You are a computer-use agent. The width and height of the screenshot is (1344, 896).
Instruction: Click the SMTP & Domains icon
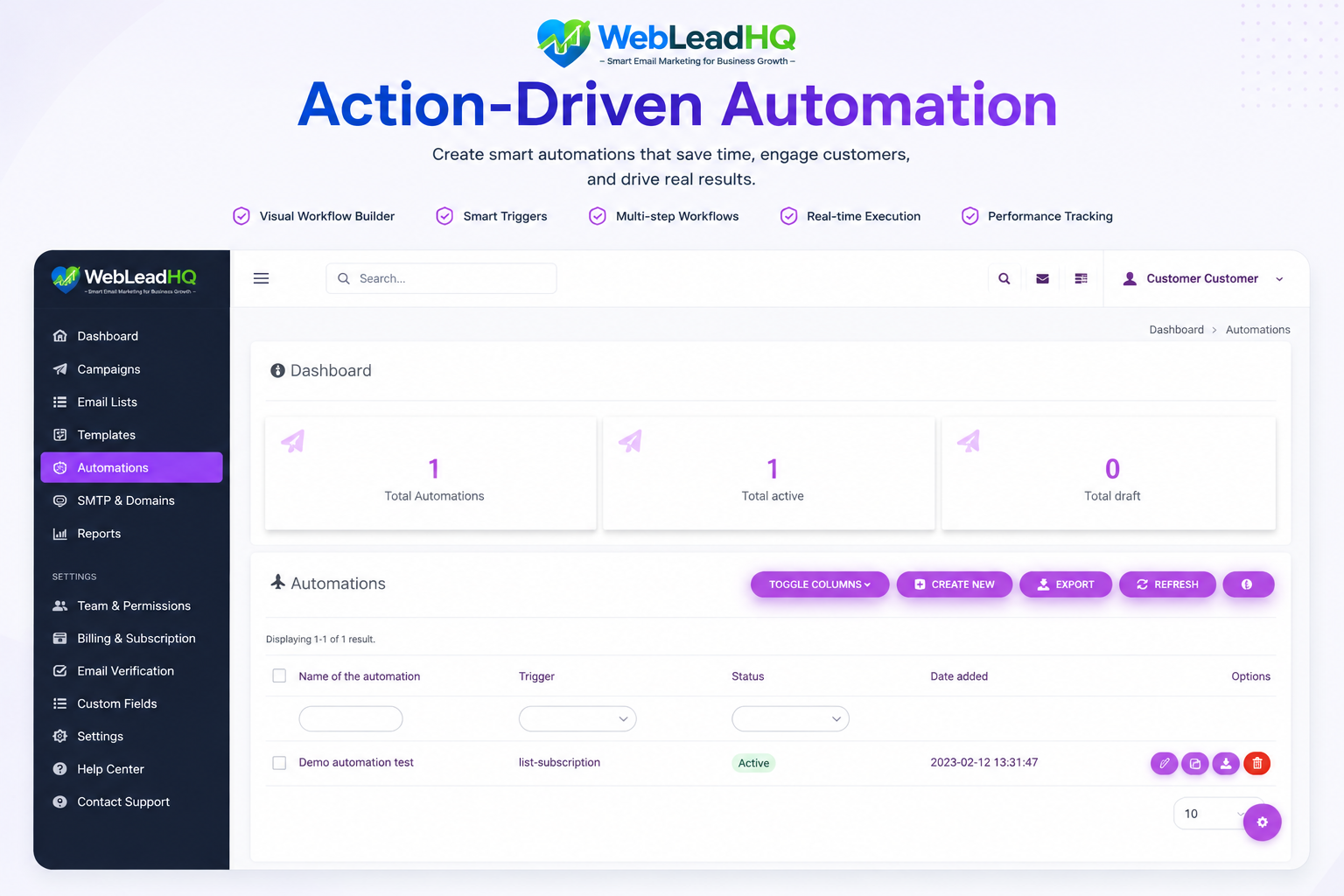click(x=59, y=500)
